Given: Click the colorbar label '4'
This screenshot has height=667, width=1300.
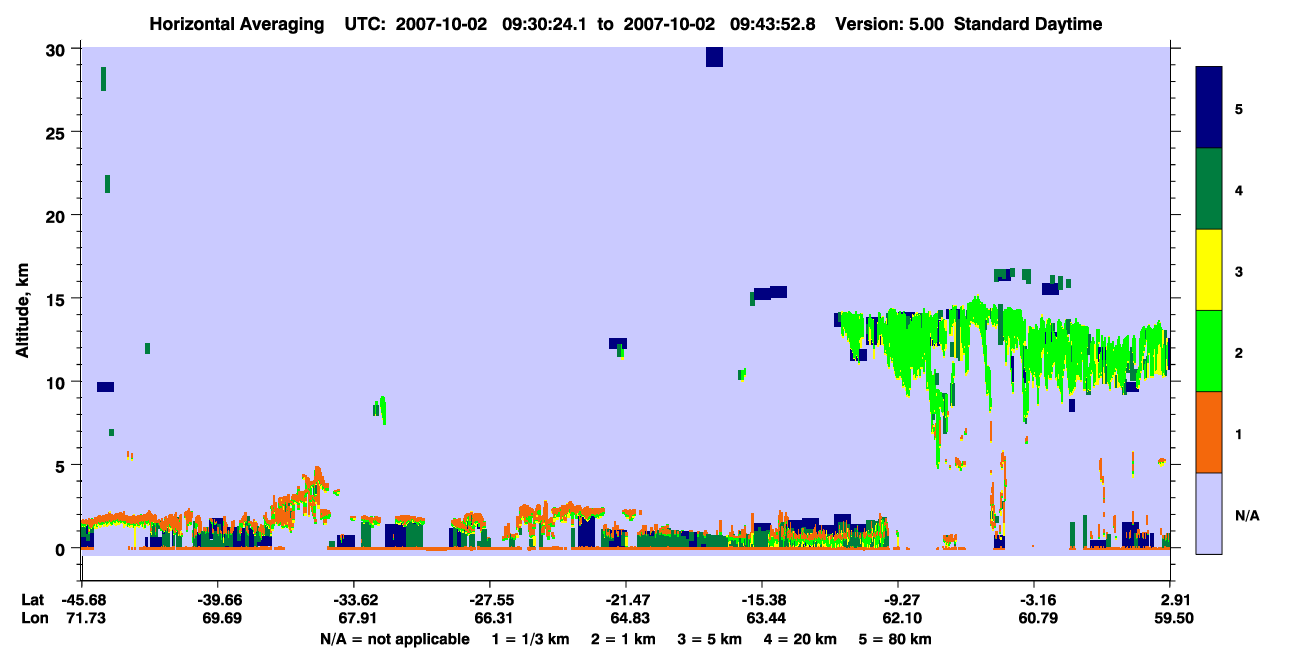Looking at the screenshot, I should tap(1239, 189).
